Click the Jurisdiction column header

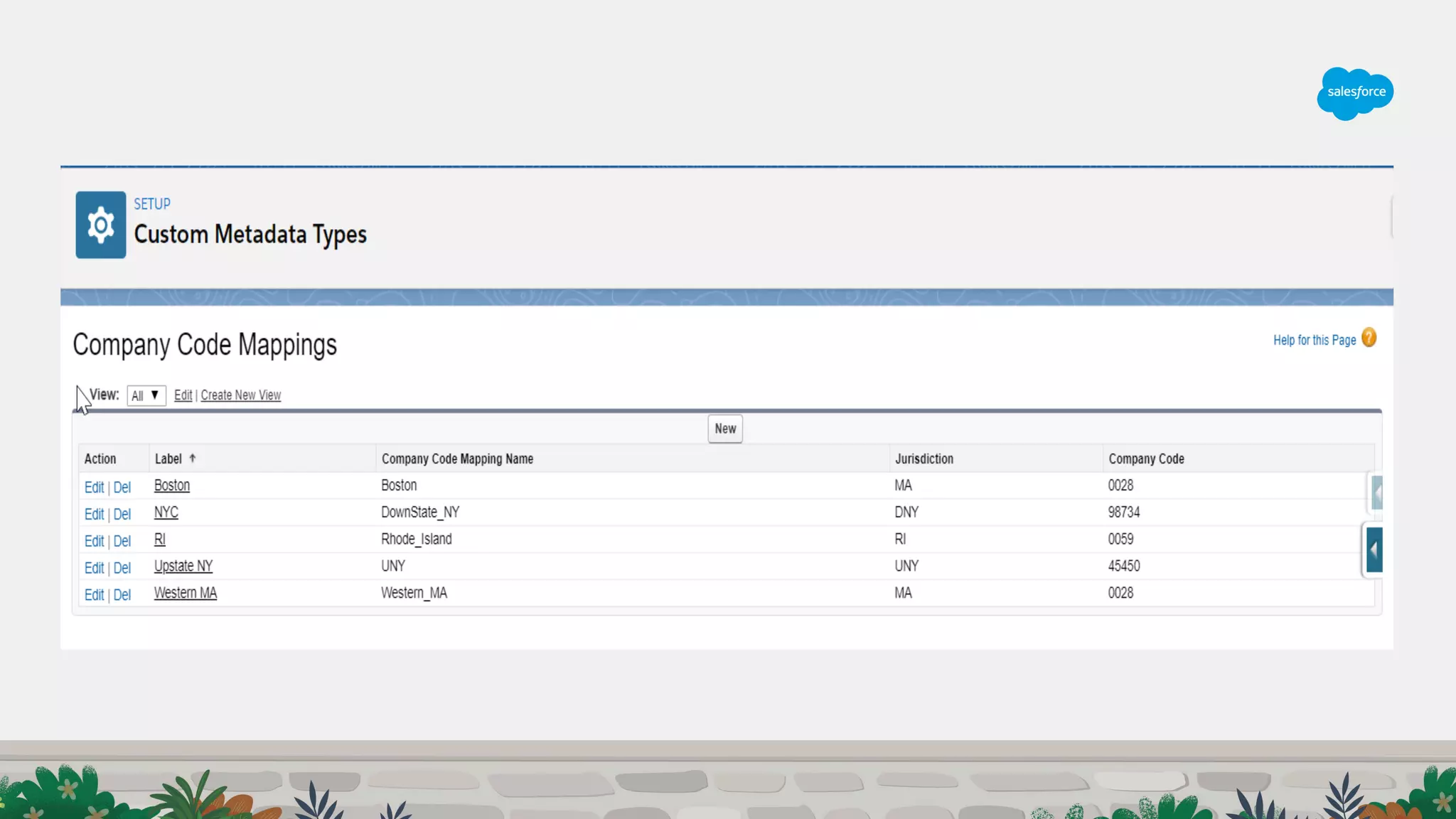[x=924, y=459]
